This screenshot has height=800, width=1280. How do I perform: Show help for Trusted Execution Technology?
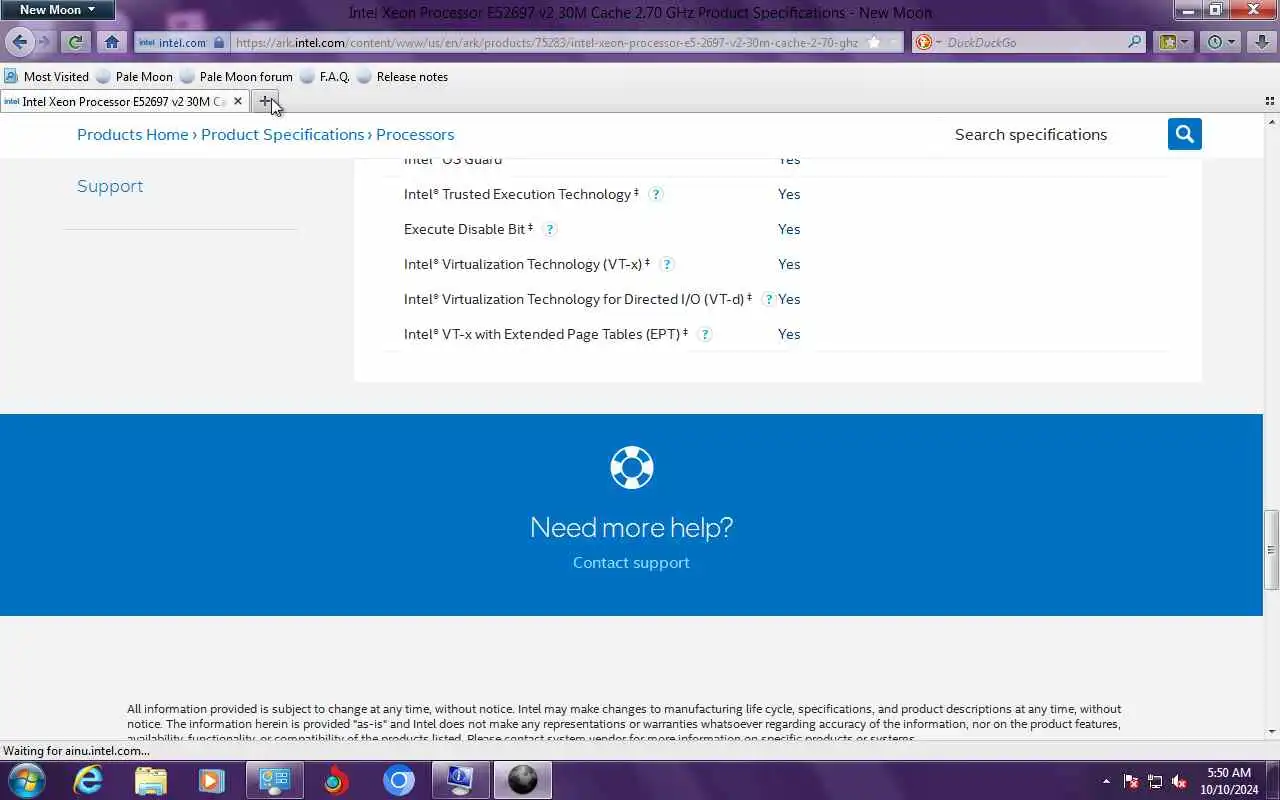pos(656,194)
